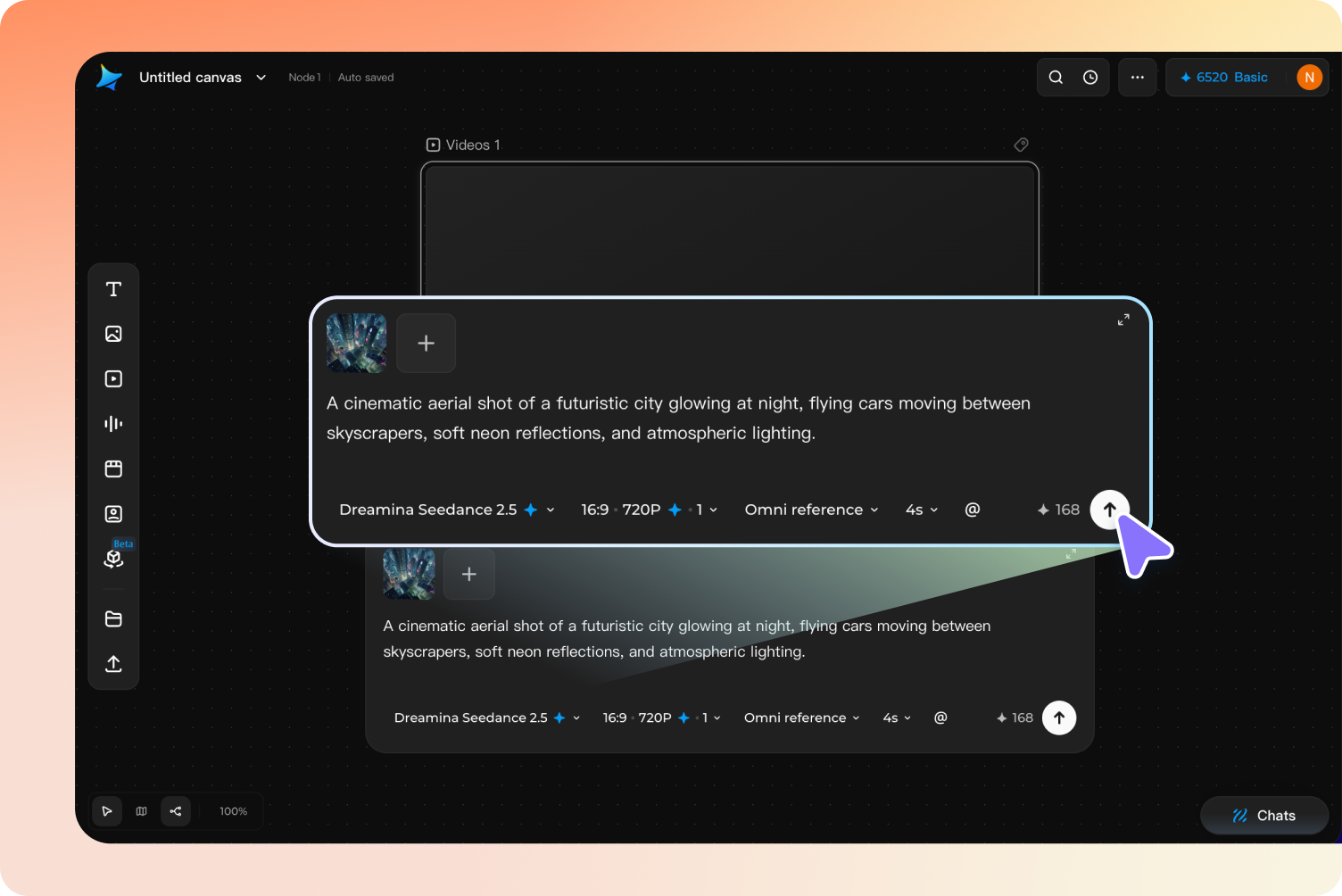
Task: Open the avatar portrait tool in sidebar
Action: click(113, 514)
